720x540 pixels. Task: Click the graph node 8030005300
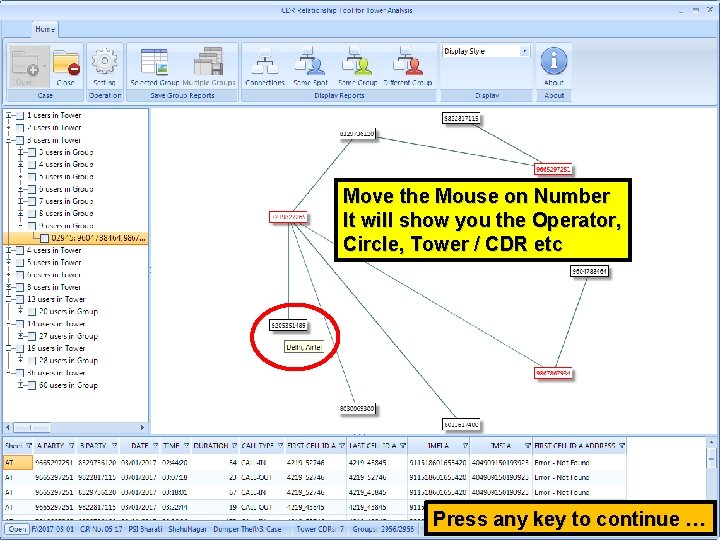(x=357, y=408)
